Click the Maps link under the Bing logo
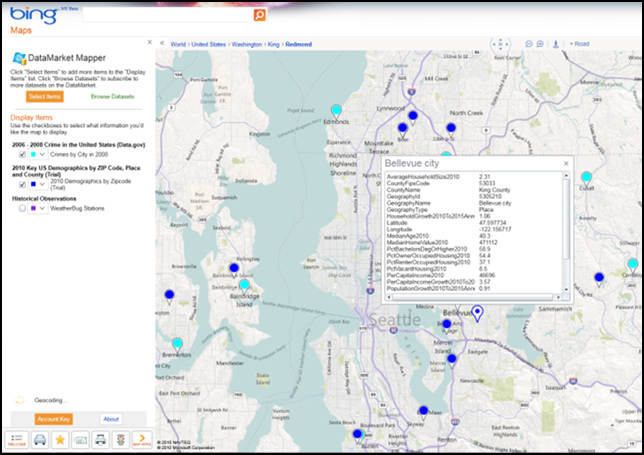 [x=21, y=30]
